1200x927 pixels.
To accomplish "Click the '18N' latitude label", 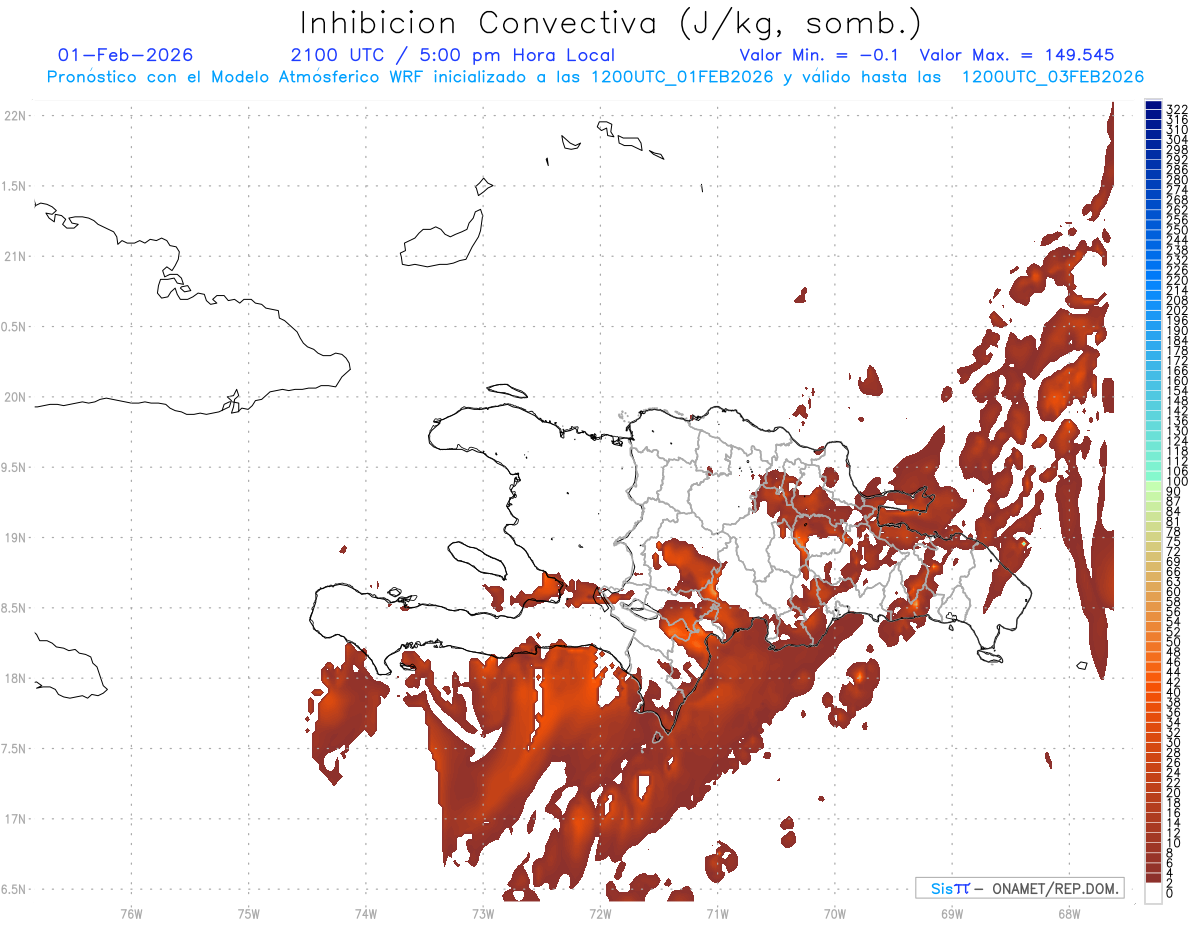I will point(14,678).
